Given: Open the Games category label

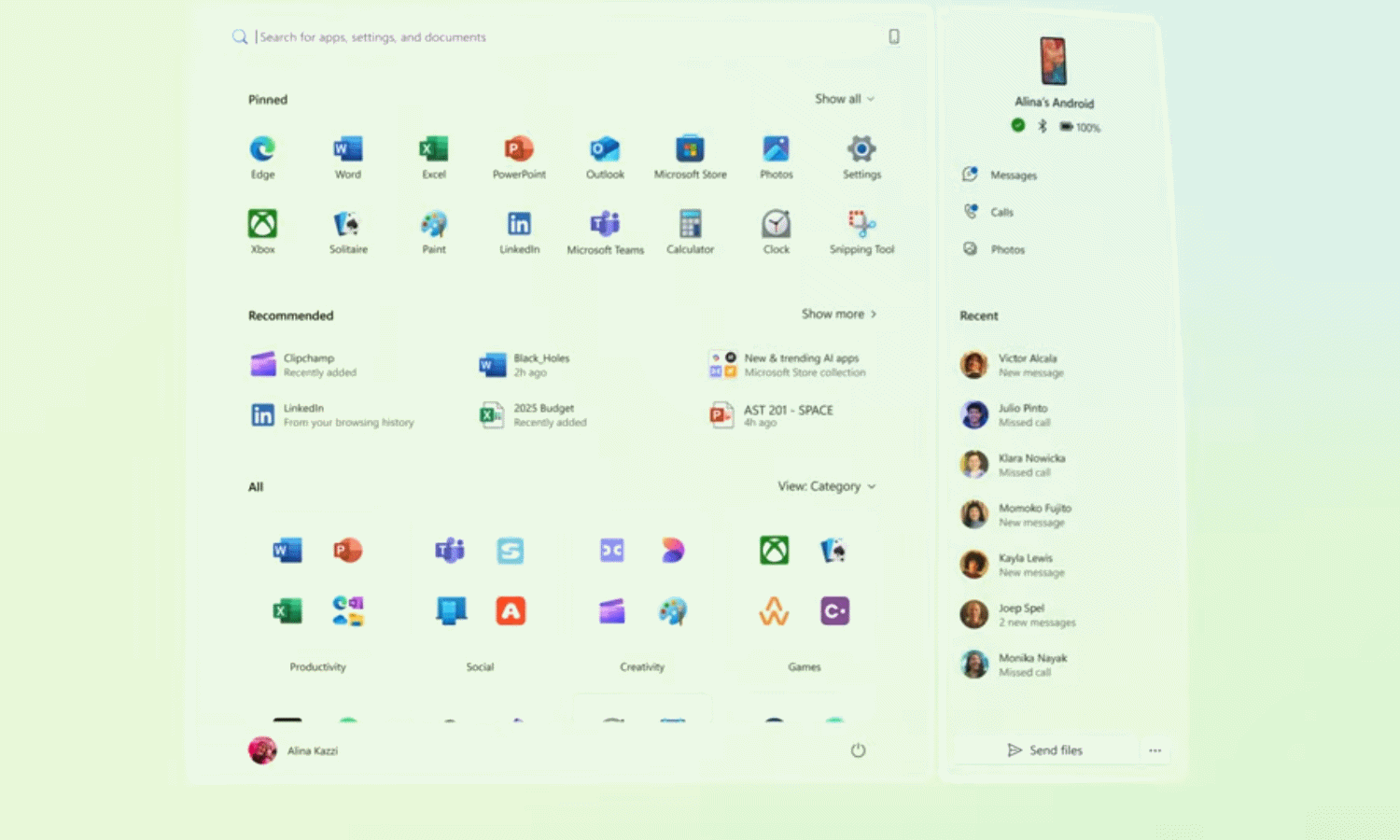Looking at the screenshot, I should click(x=805, y=666).
